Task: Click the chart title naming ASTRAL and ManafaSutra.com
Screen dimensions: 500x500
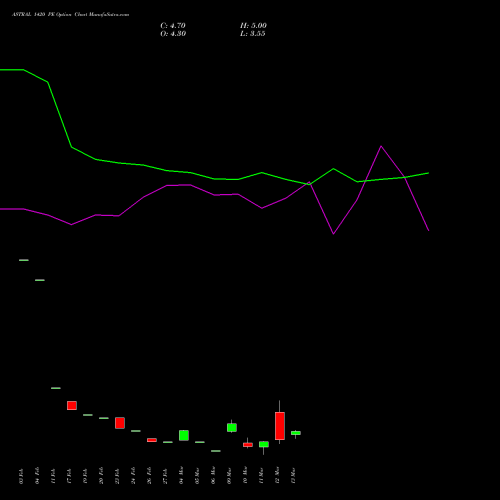Action: pyautogui.click(x=70, y=15)
